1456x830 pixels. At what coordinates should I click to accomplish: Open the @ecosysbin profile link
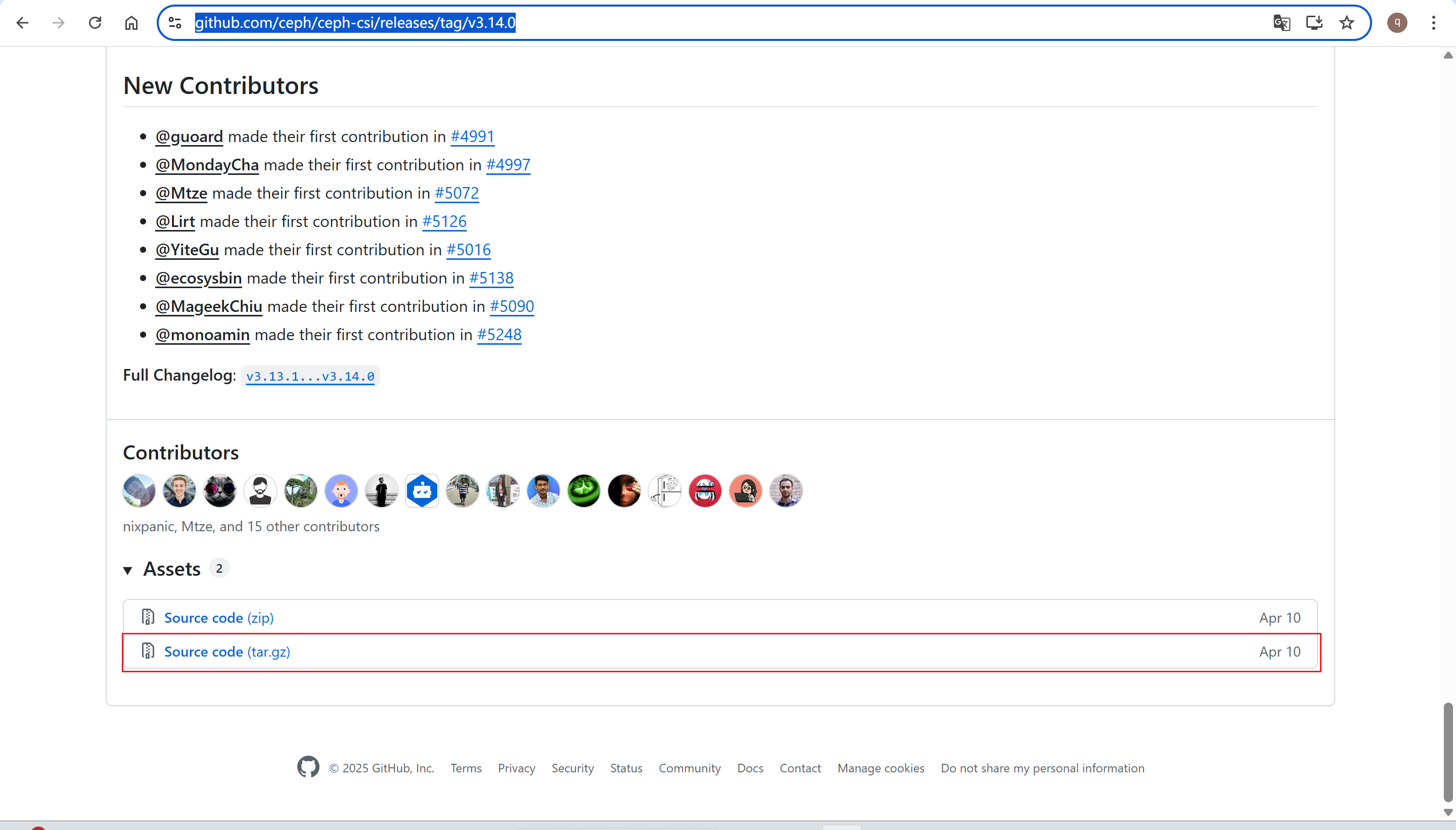pos(199,278)
